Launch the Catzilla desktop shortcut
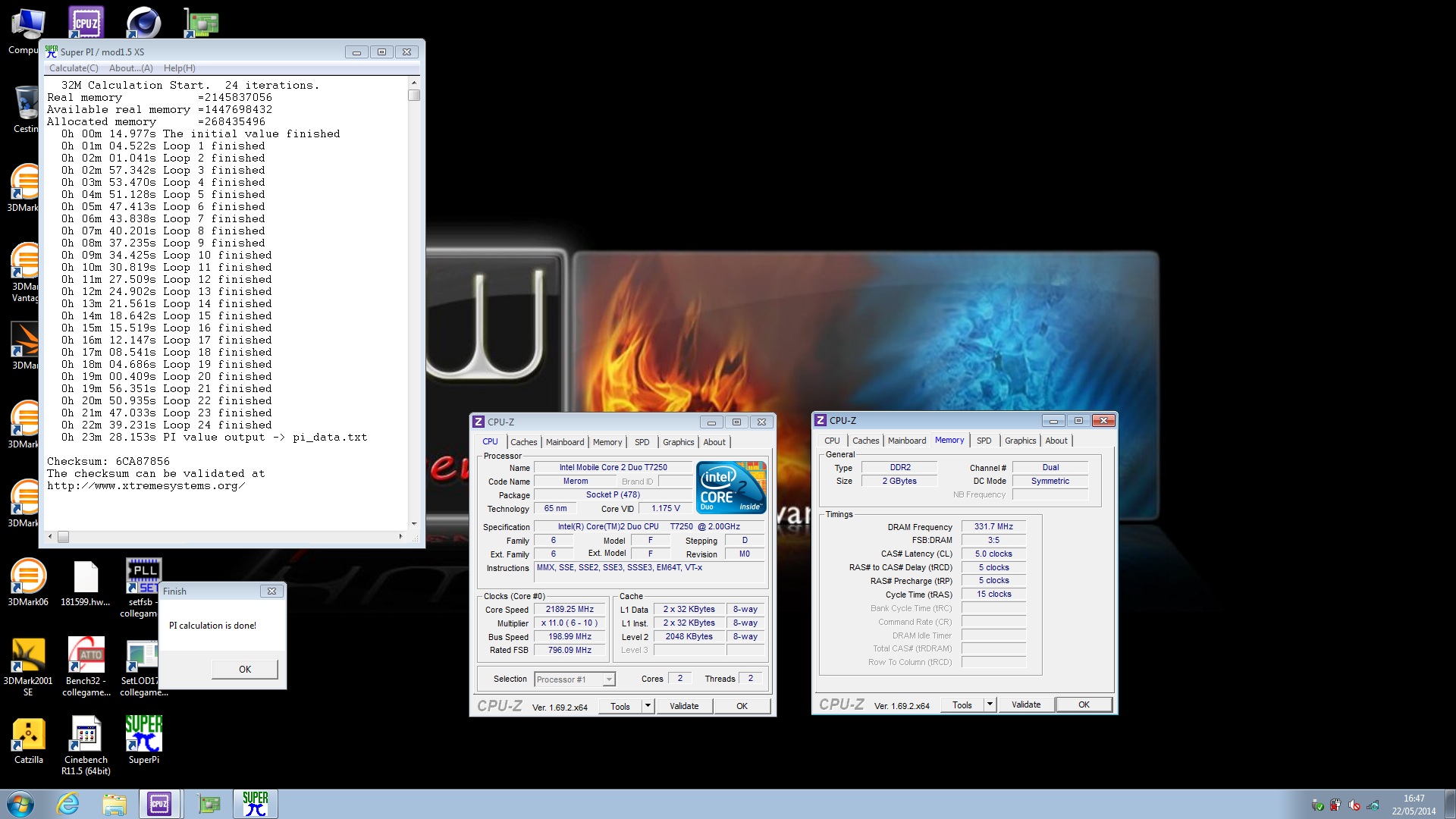Viewport: 1456px width, 819px height. pyautogui.click(x=28, y=740)
